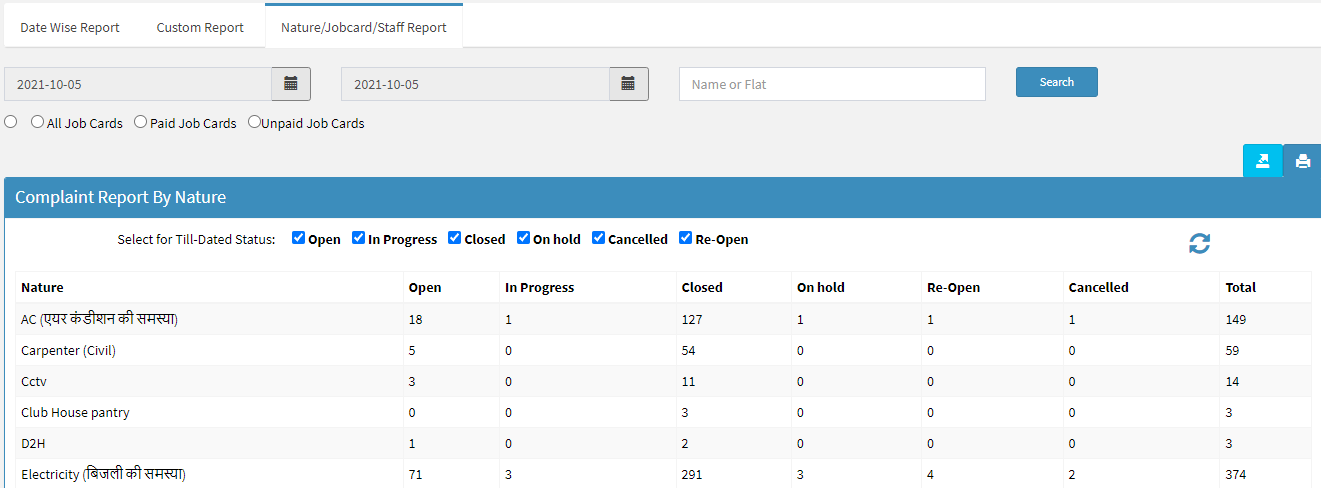Uncheck the On hold checkbox
The width and height of the screenshot is (1321, 488).
pyautogui.click(x=523, y=238)
